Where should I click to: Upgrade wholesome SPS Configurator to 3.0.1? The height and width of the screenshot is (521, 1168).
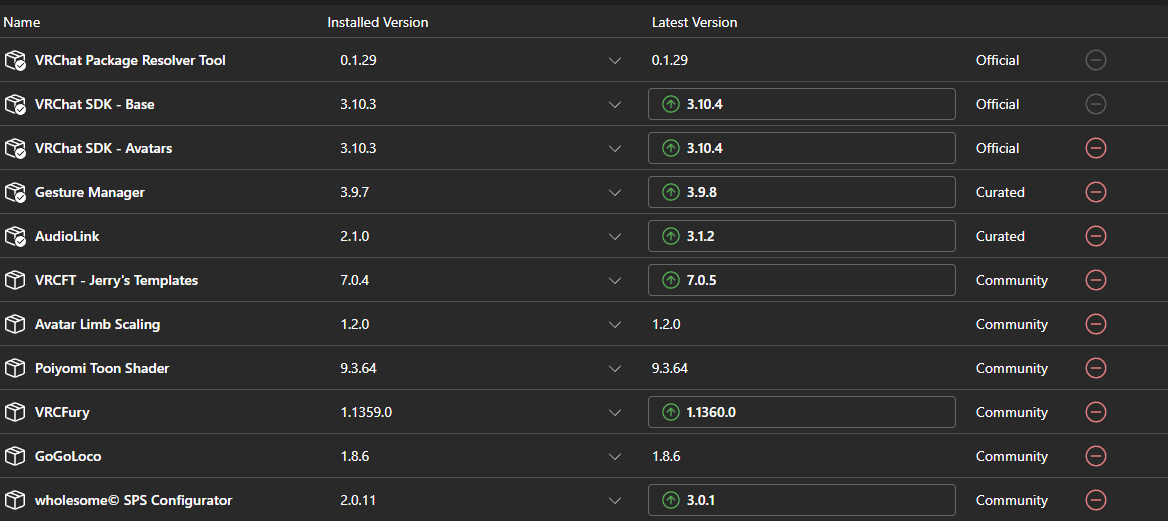[x=802, y=500]
